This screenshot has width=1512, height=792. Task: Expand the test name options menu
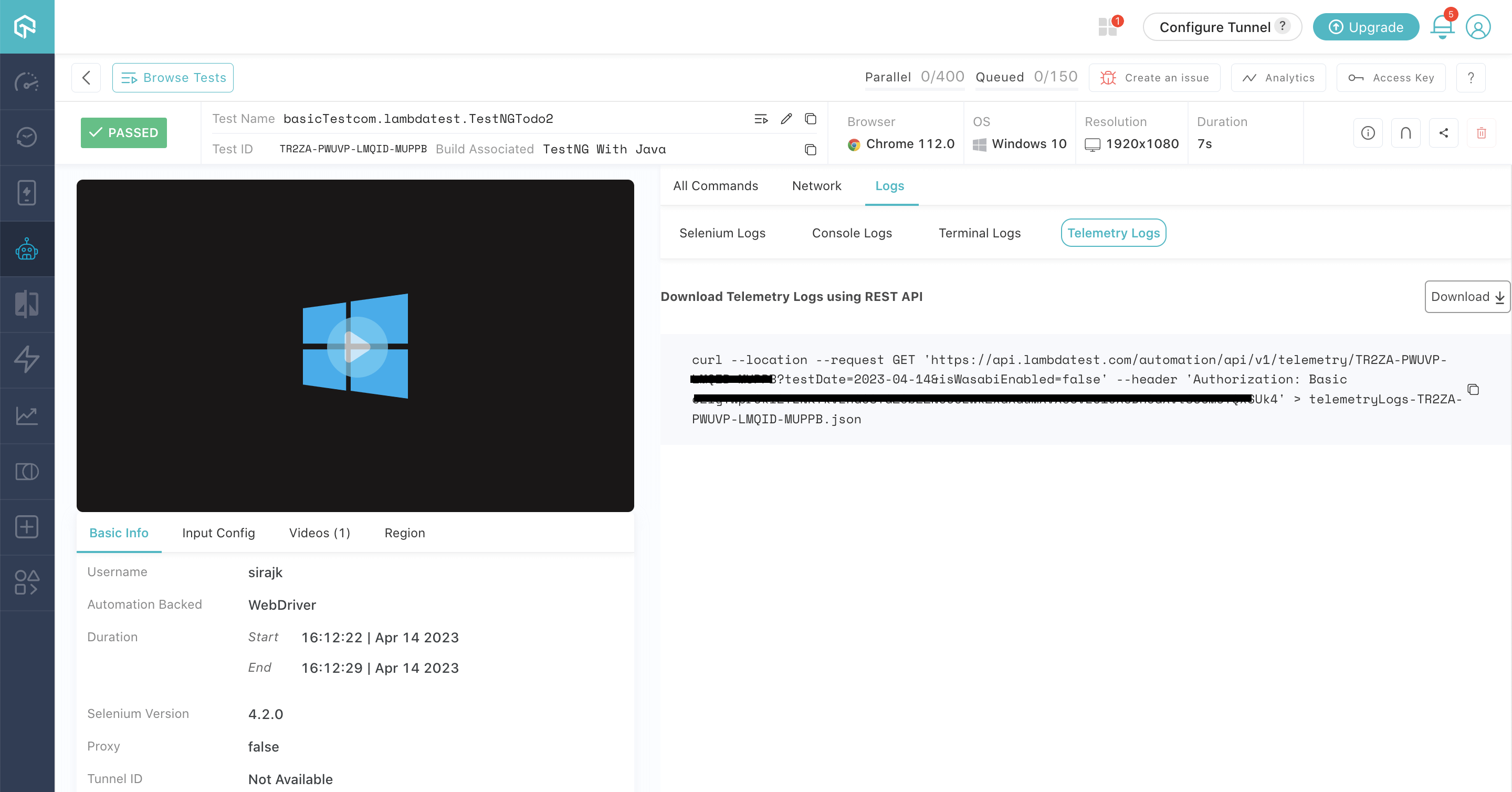pos(761,119)
